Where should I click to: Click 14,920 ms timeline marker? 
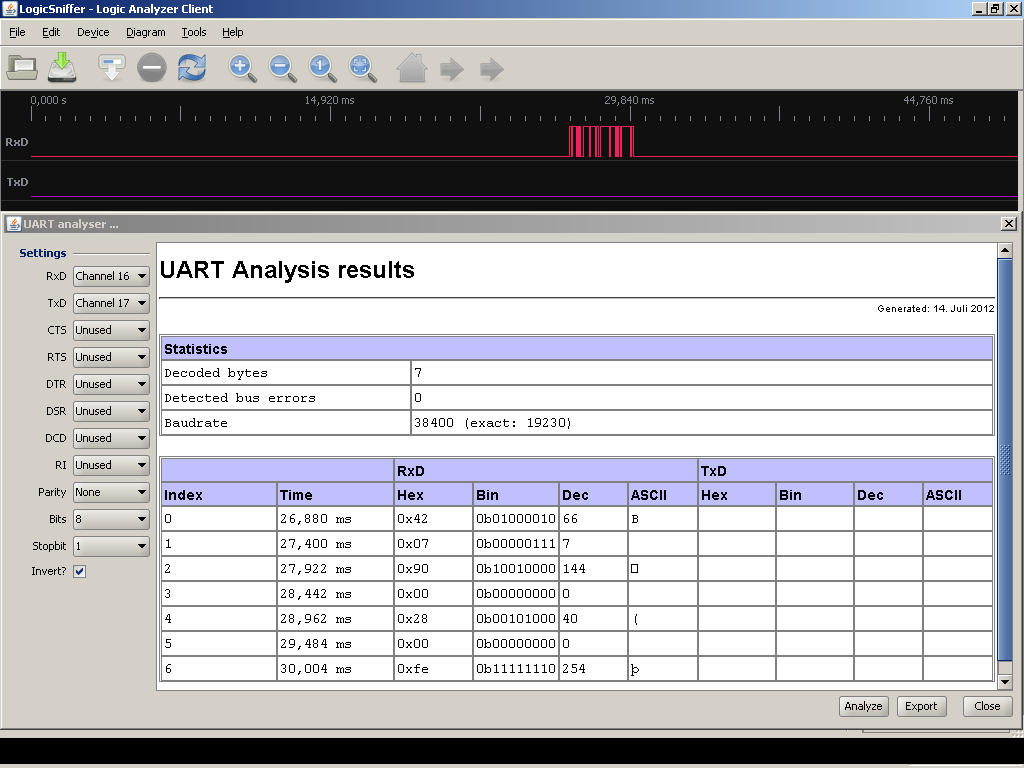[x=330, y=100]
